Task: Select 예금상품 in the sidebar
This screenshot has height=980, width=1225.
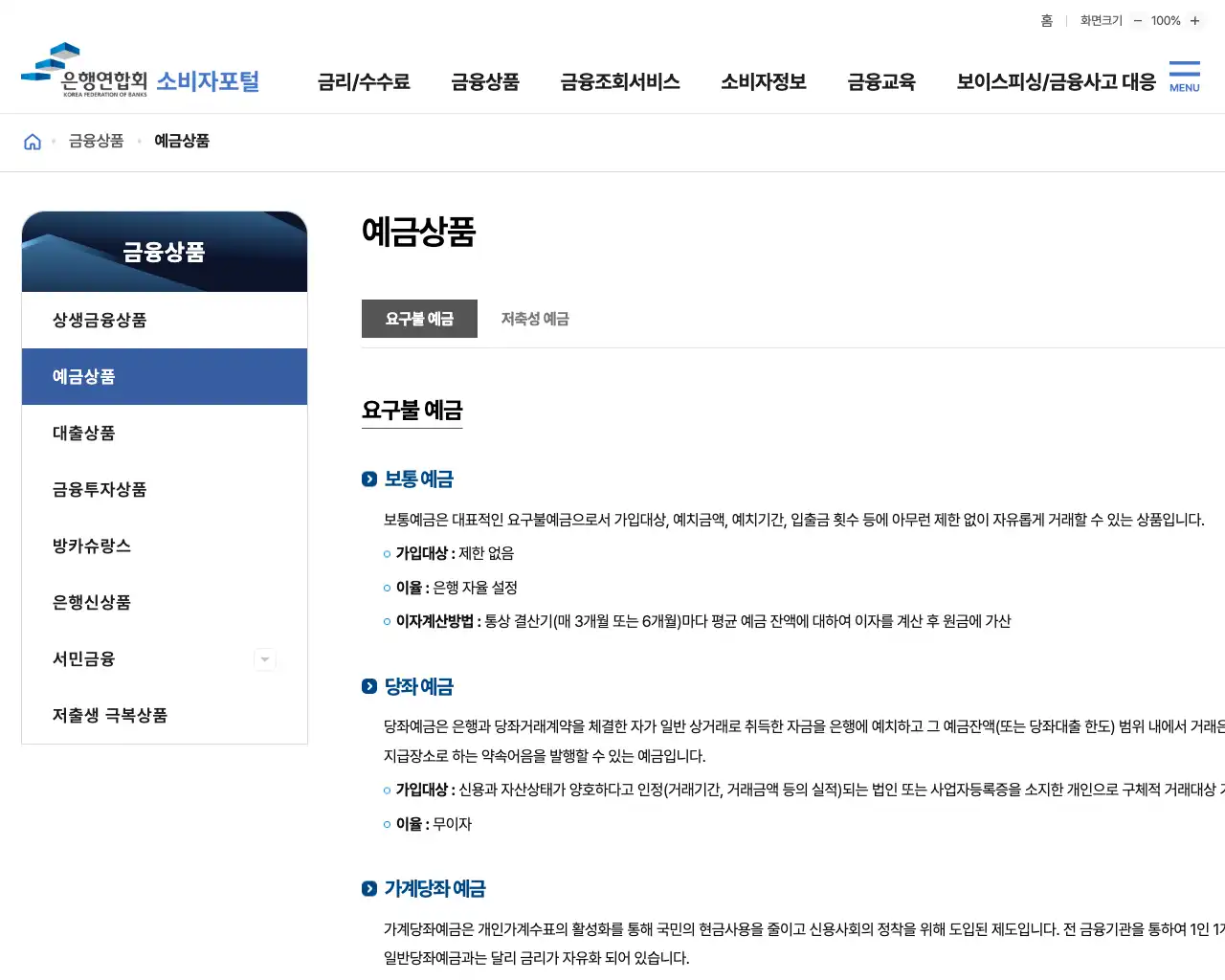Action: pos(165,377)
